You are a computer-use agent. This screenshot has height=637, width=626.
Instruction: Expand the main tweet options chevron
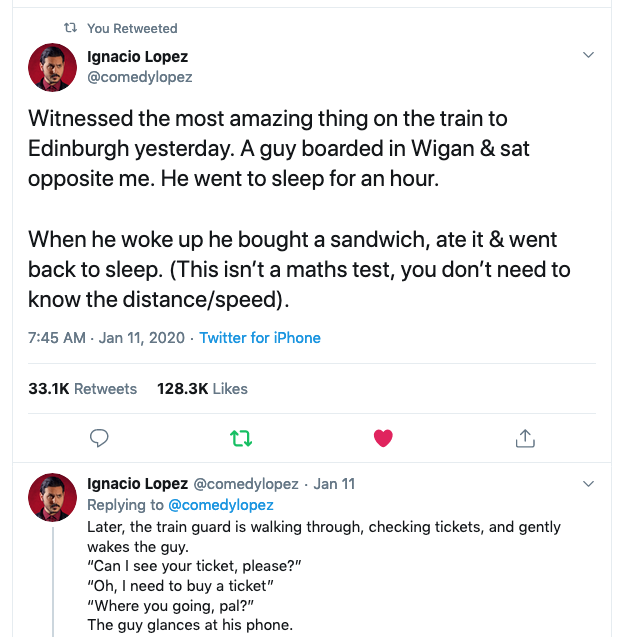[588, 54]
